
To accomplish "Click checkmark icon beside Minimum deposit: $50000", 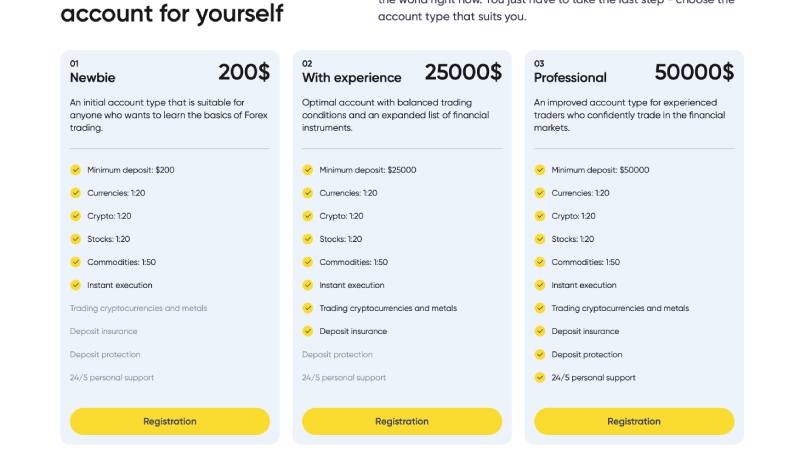I will [x=540, y=170].
